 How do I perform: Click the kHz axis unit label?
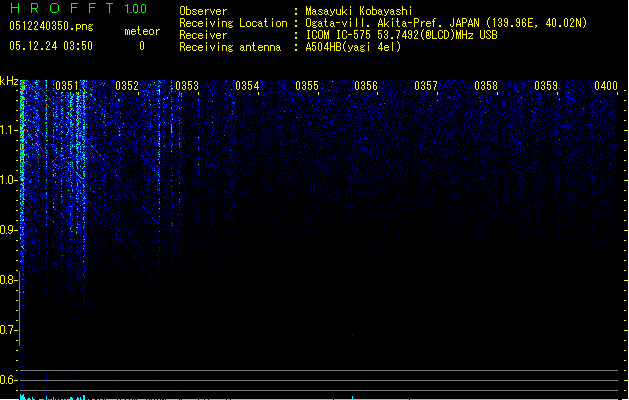point(9,81)
